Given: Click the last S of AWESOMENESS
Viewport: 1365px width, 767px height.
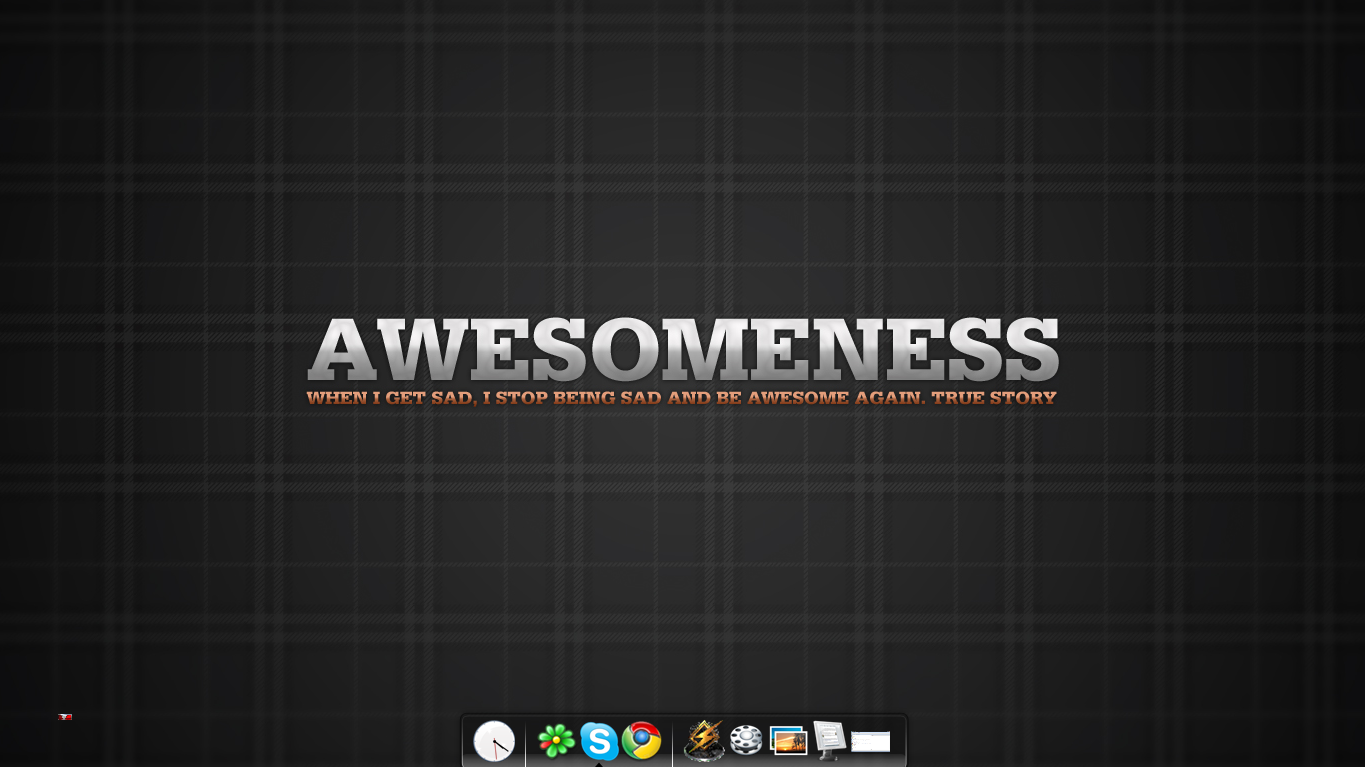Looking at the screenshot, I should [1026, 350].
